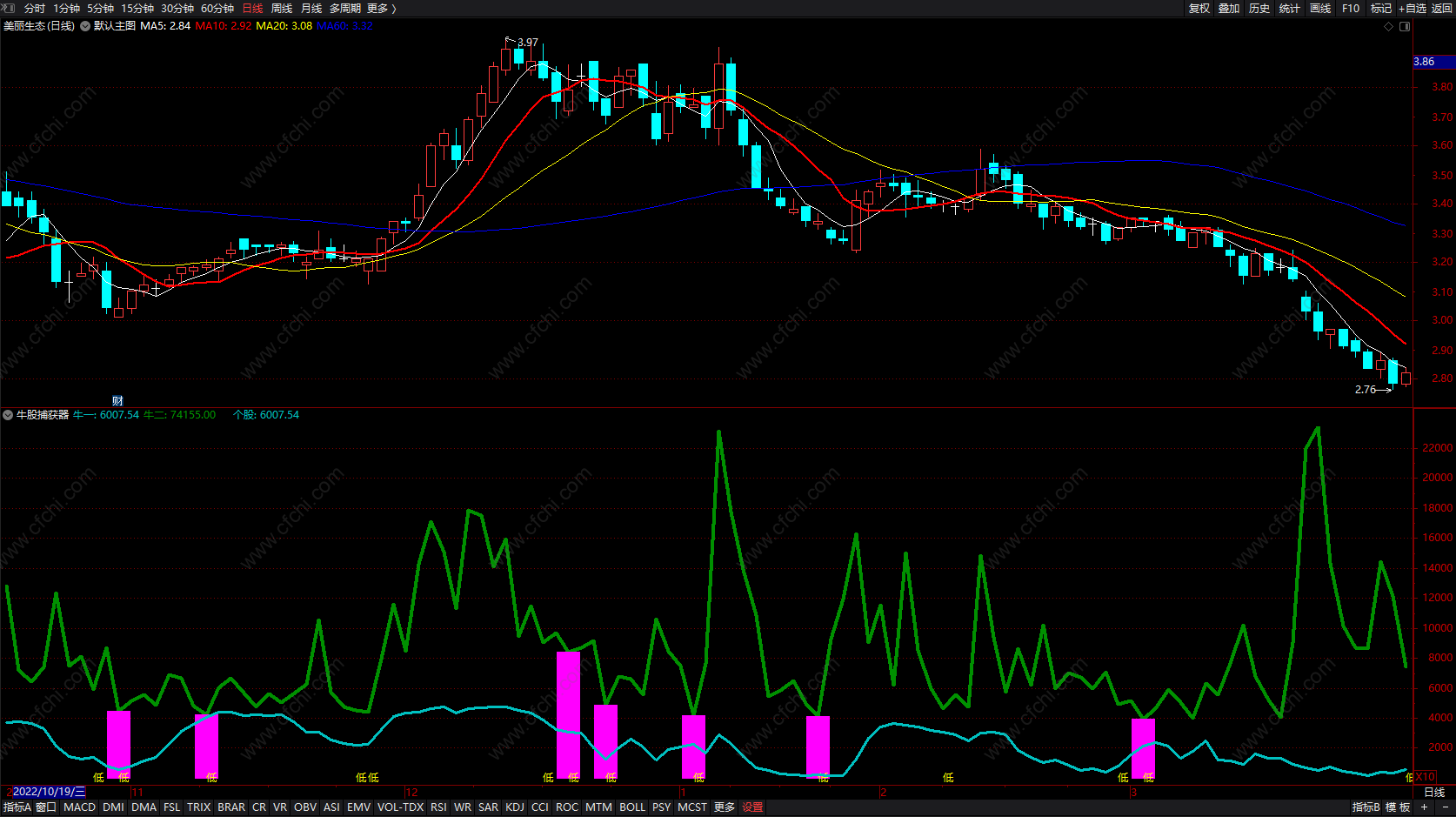1456x817 pixels.
Task: Select the DMI indicator
Action: coord(113,807)
